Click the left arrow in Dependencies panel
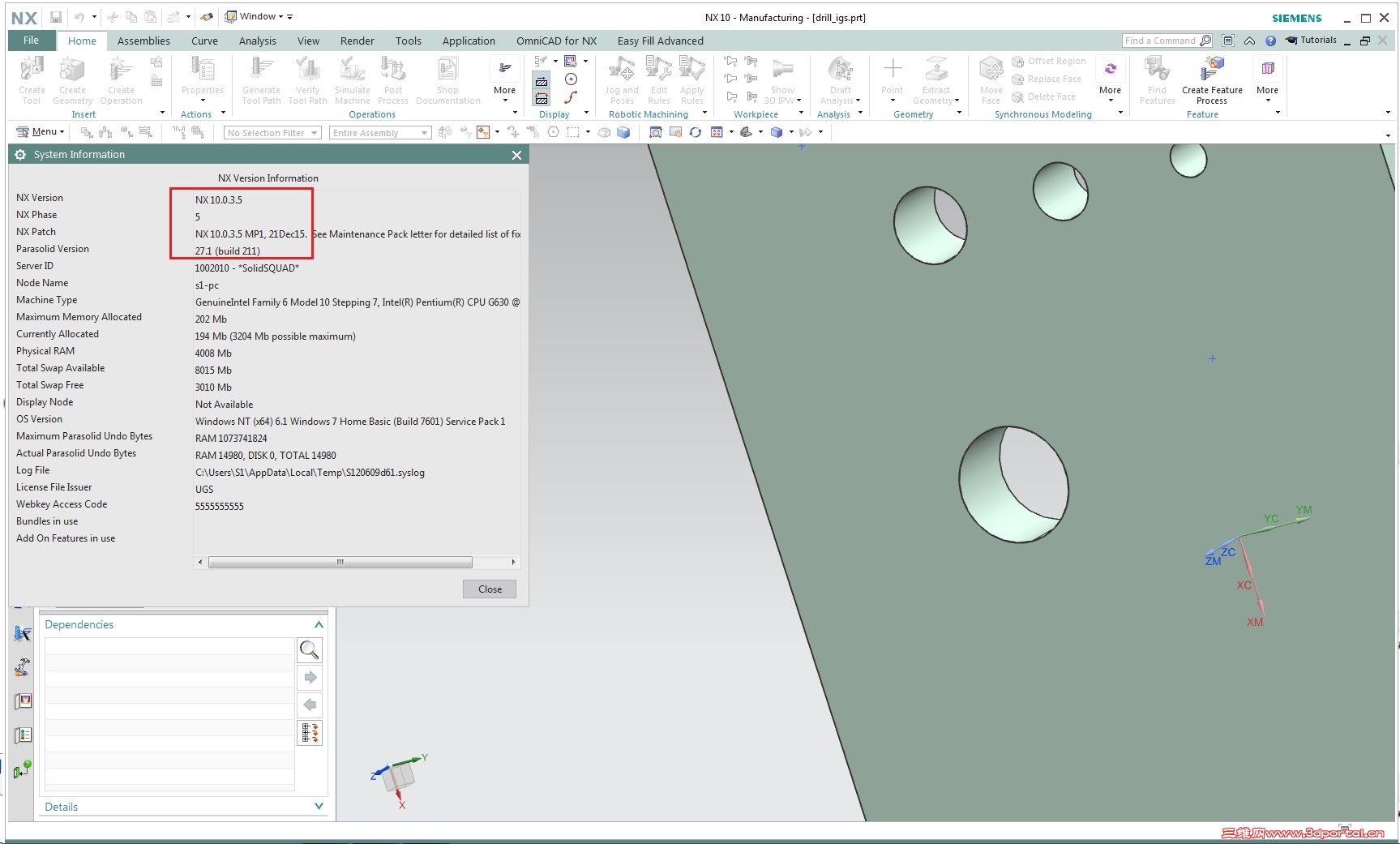This screenshot has width=1400, height=844. pyautogui.click(x=310, y=705)
